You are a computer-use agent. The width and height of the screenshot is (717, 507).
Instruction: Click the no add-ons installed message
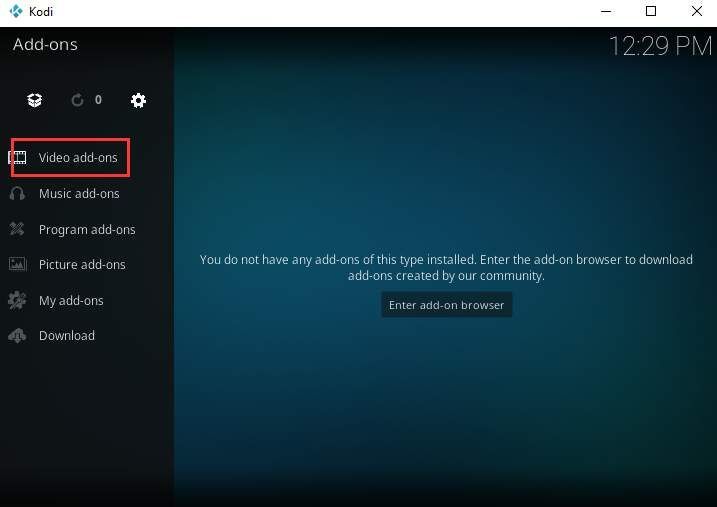pyautogui.click(x=446, y=267)
